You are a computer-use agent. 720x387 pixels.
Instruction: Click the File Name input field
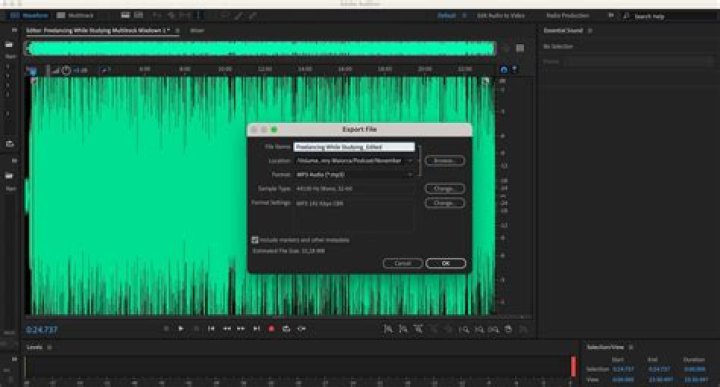point(354,147)
